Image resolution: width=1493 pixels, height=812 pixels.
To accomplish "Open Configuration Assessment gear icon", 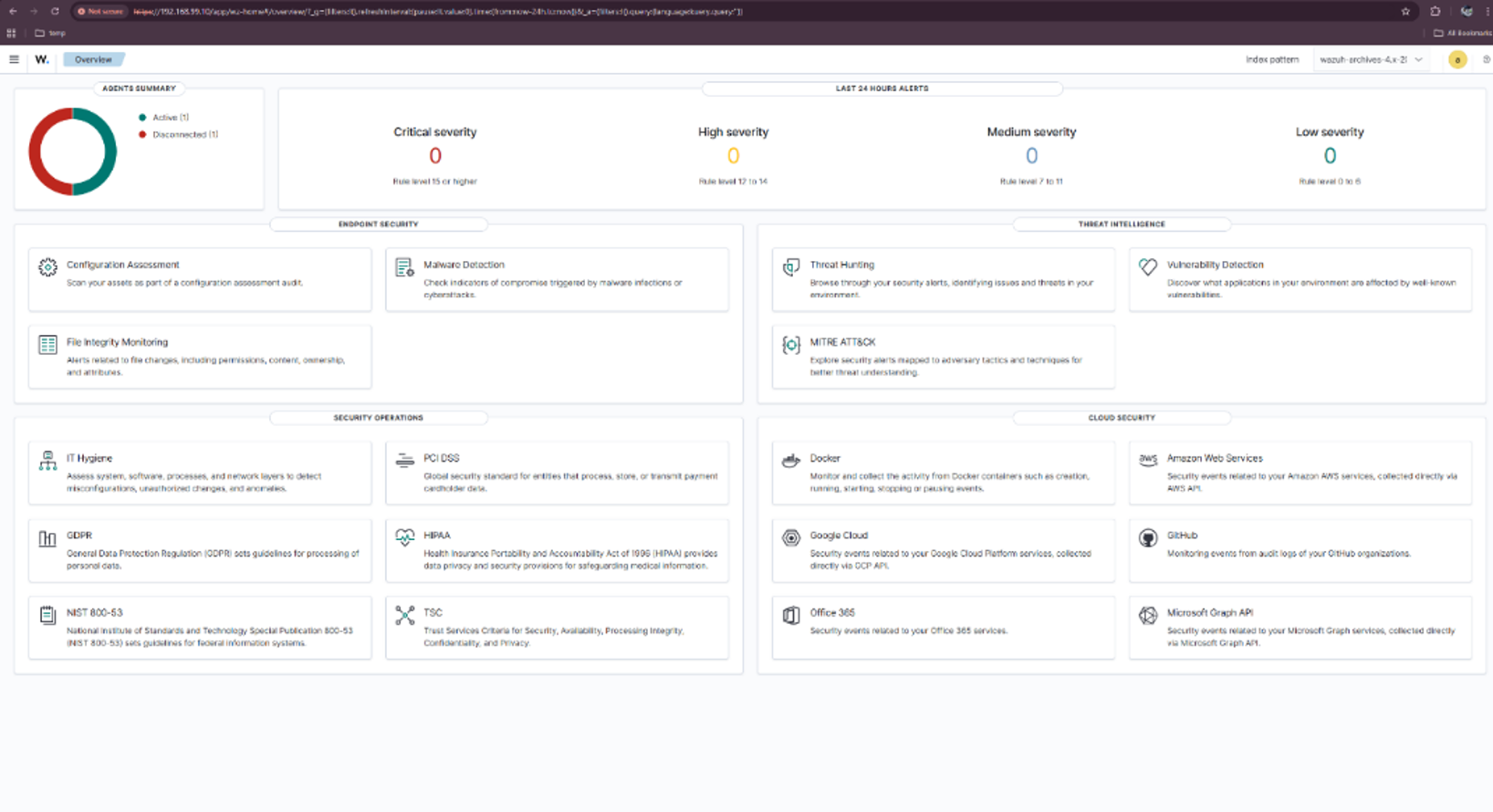I will point(47,266).
